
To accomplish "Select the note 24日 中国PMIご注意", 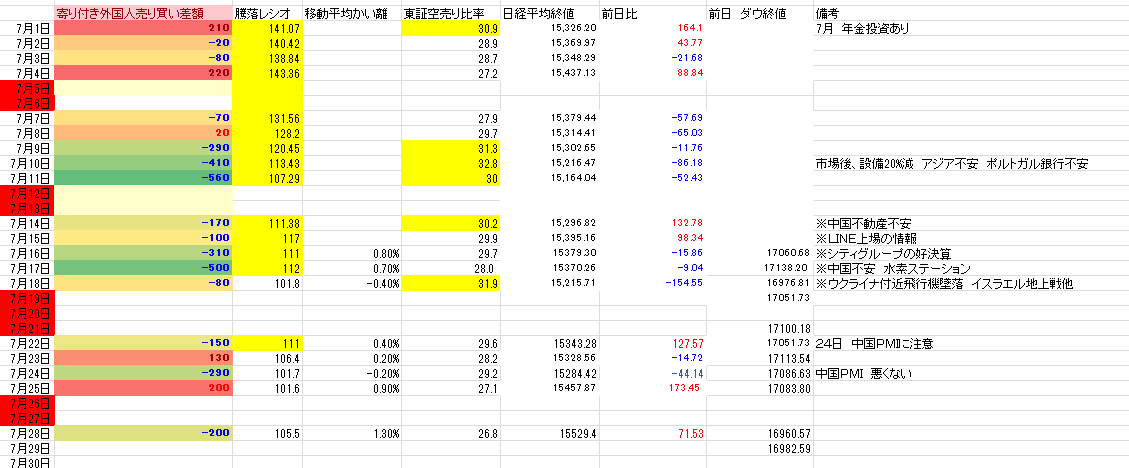I will tap(875, 344).
